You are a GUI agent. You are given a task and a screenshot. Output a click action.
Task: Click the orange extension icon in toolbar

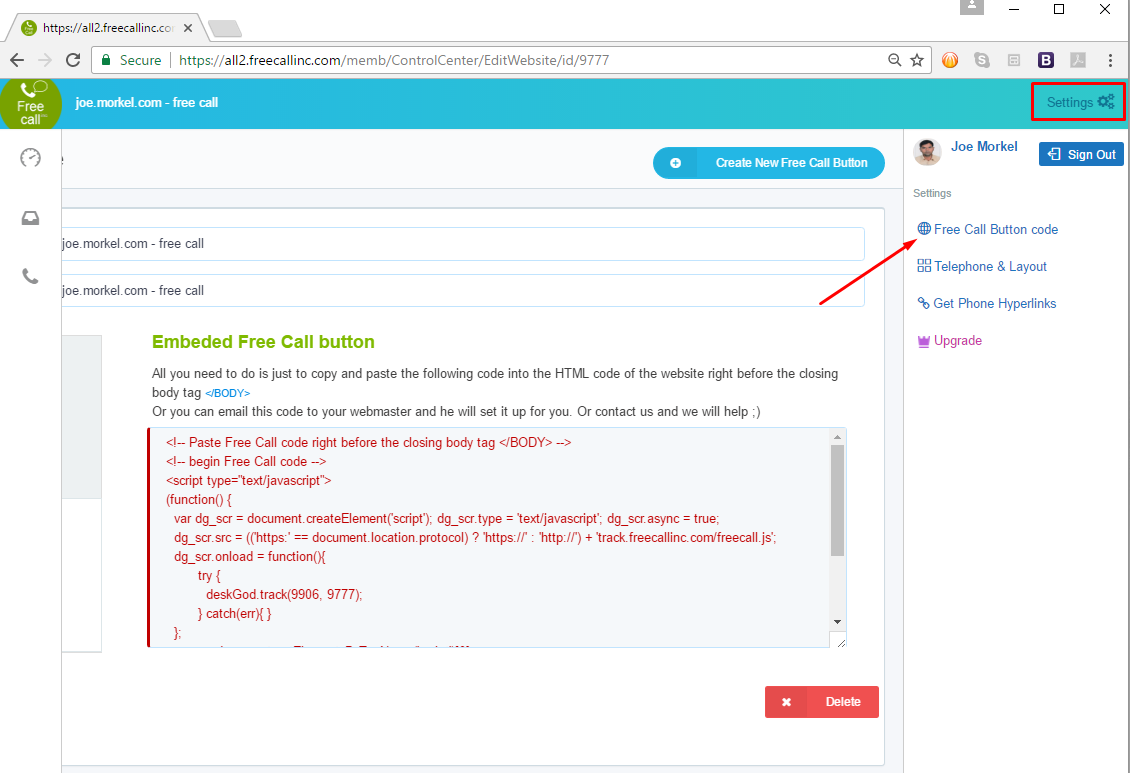pyautogui.click(x=950, y=61)
